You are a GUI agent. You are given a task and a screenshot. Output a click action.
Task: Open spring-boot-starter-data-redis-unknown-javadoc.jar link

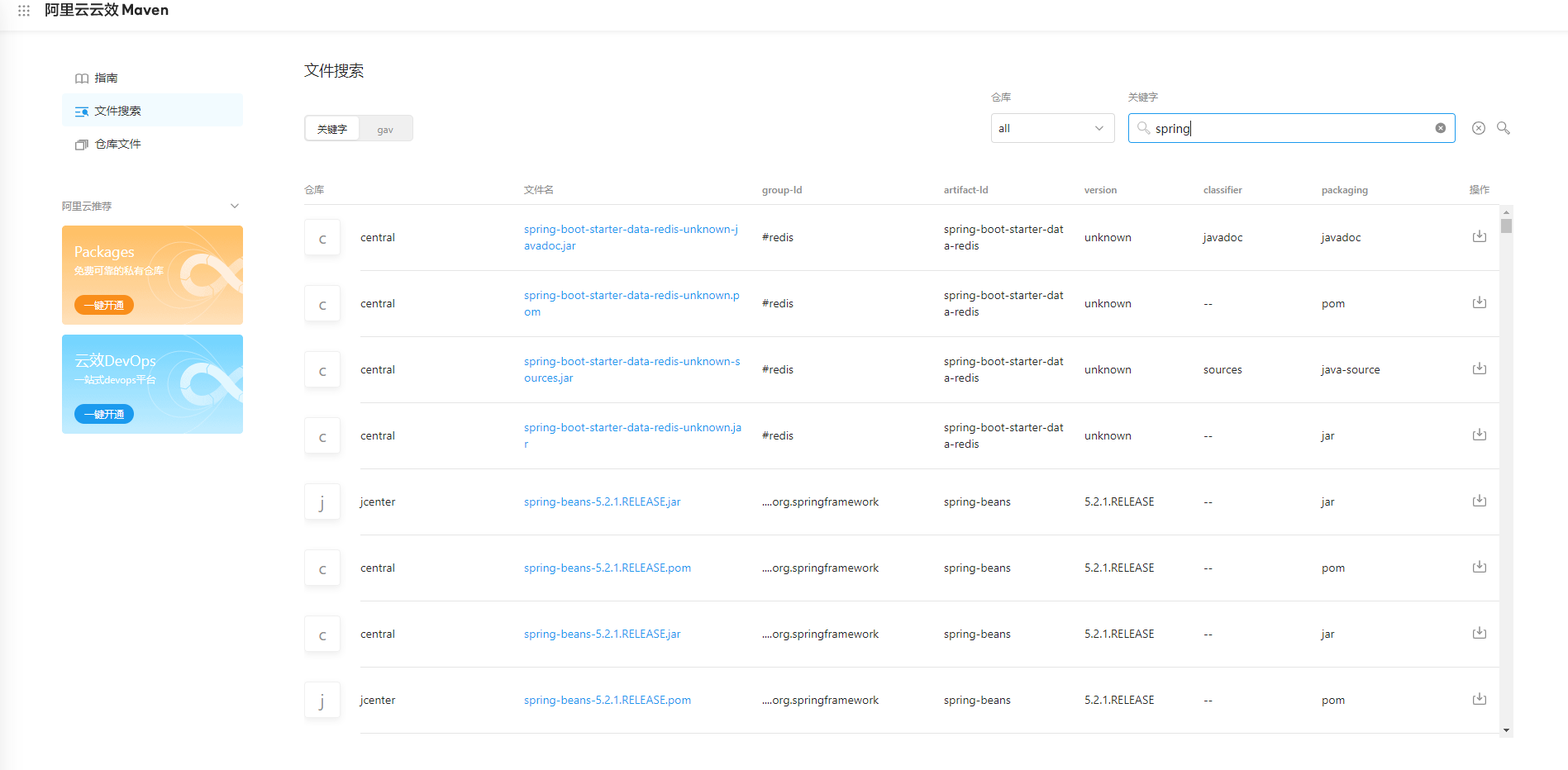[631, 237]
